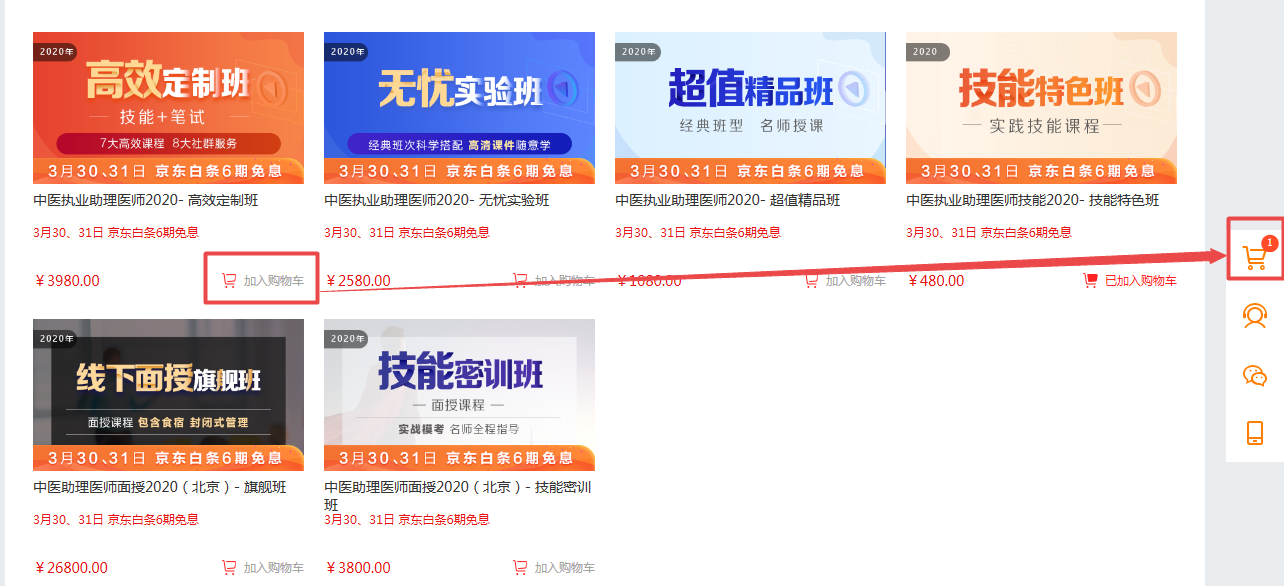Add 技能密训班 course to cart
Viewport: 1284px width, 586px height.
click(x=554, y=568)
